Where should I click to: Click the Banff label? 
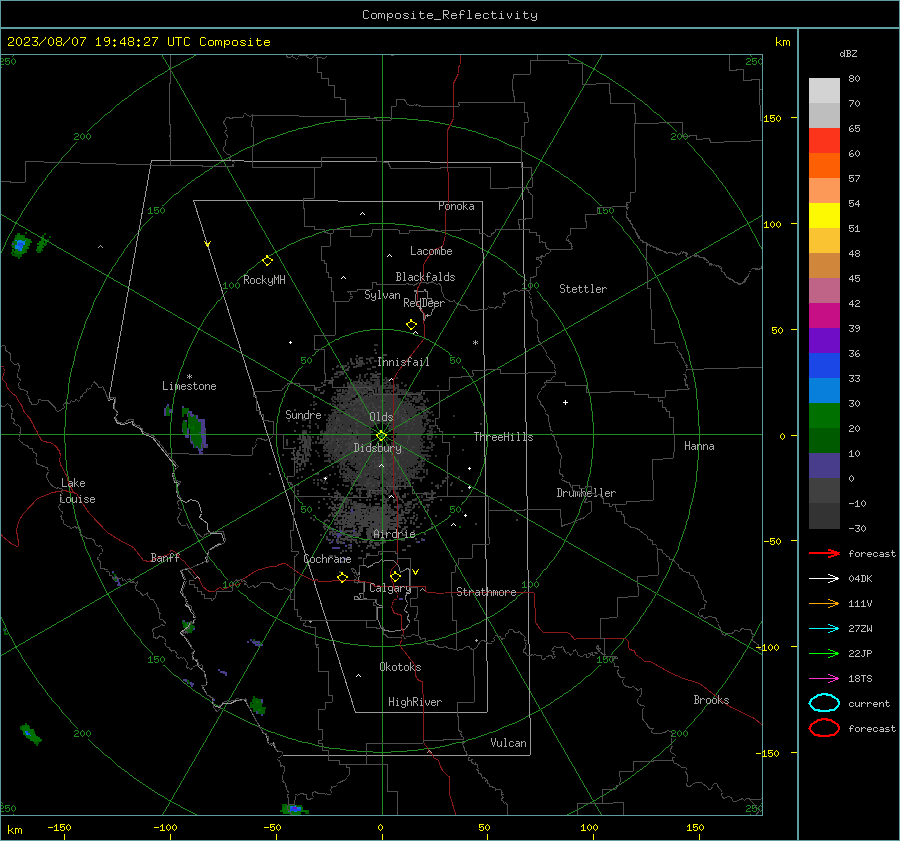tap(165, 557)
